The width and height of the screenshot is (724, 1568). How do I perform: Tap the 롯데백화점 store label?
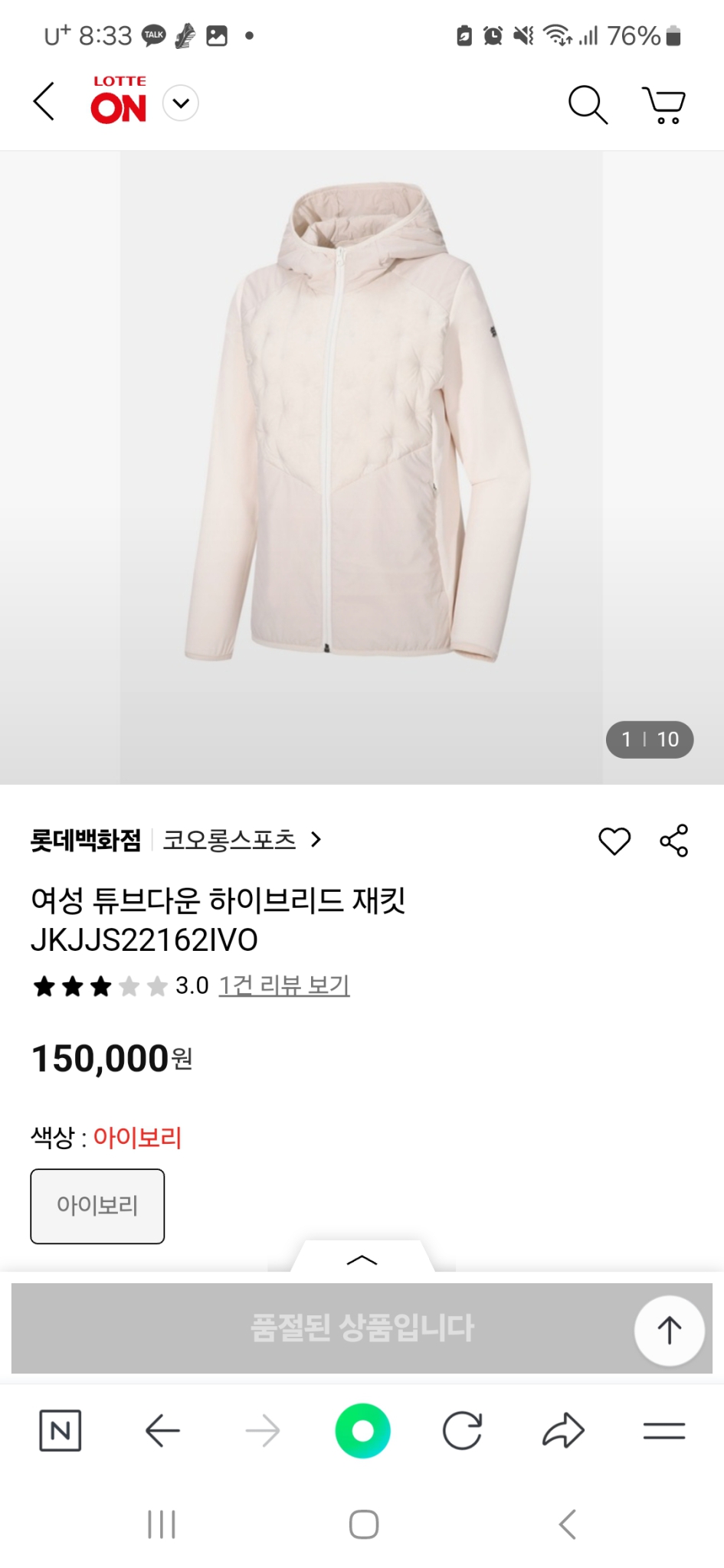coord(86,840)
